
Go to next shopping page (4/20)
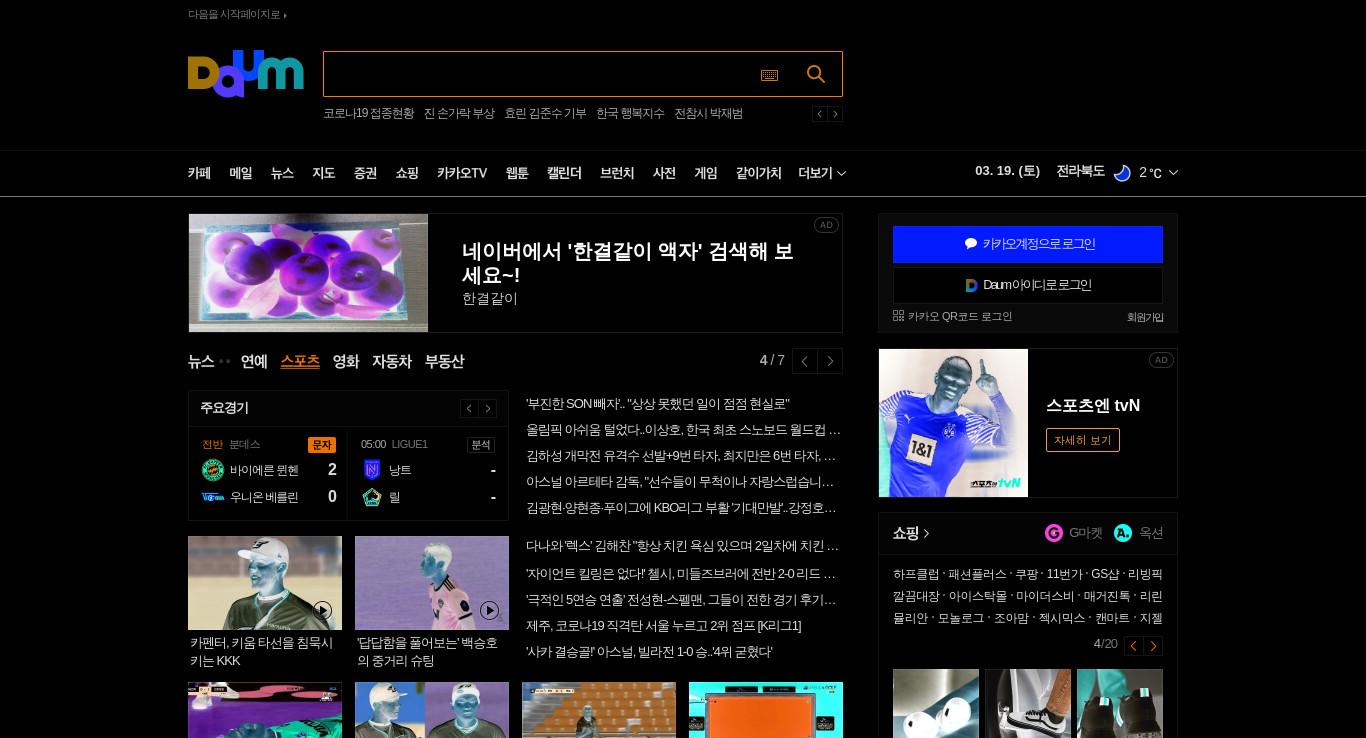(x=1153, y=646)
